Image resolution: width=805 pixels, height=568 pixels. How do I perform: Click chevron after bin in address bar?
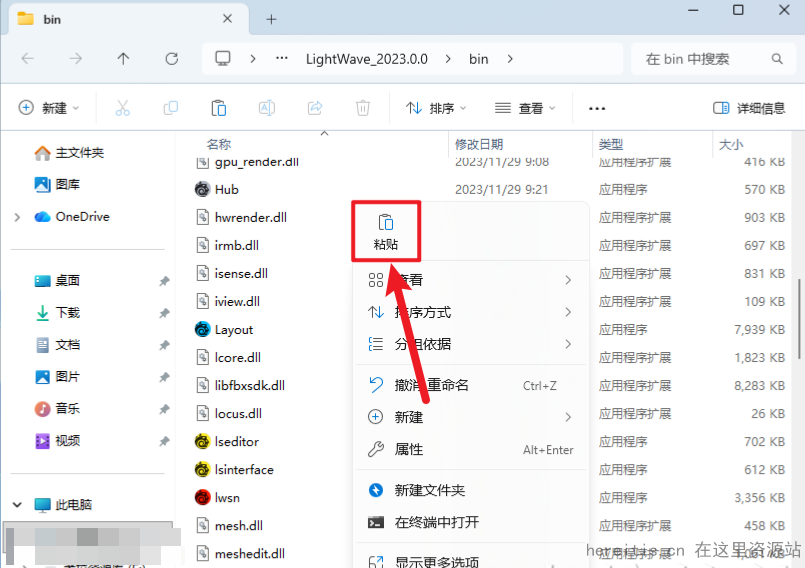pos(510,59)
